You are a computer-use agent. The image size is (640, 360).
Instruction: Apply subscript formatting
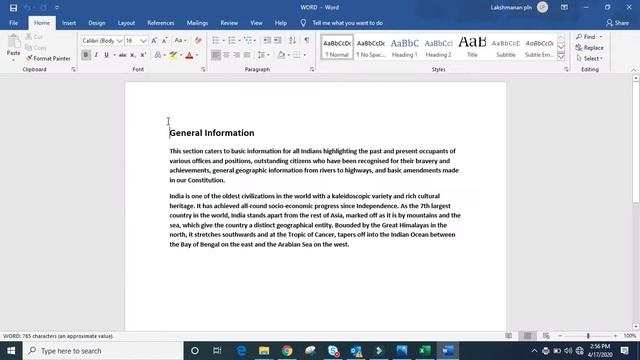pos(133,55)
